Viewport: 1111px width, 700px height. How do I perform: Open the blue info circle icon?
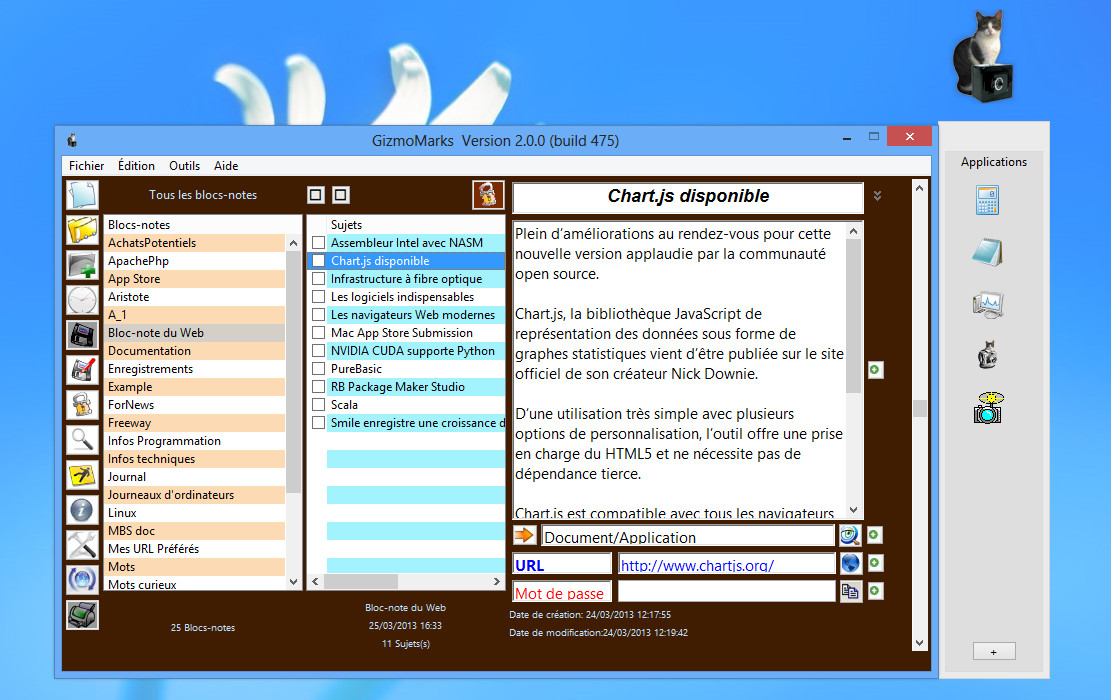pos(82,510)
